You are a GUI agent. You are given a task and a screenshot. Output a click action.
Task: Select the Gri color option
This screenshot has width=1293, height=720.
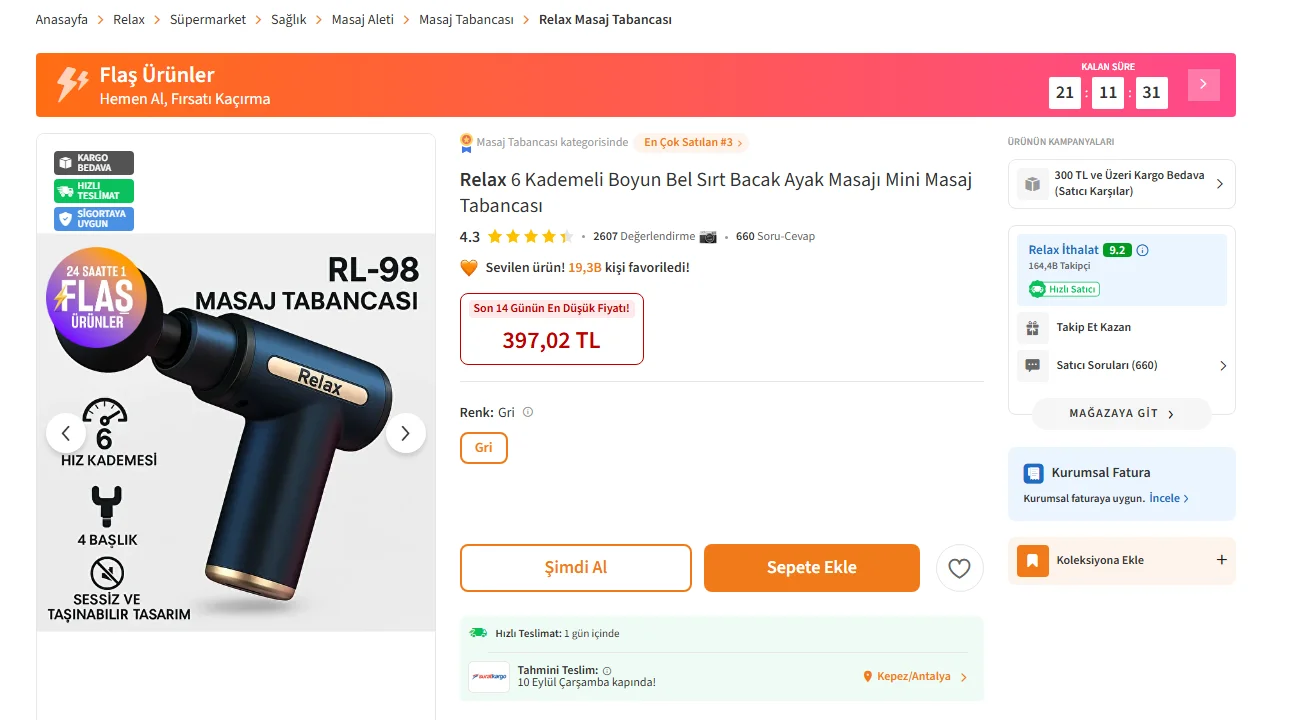coord(484,448)
